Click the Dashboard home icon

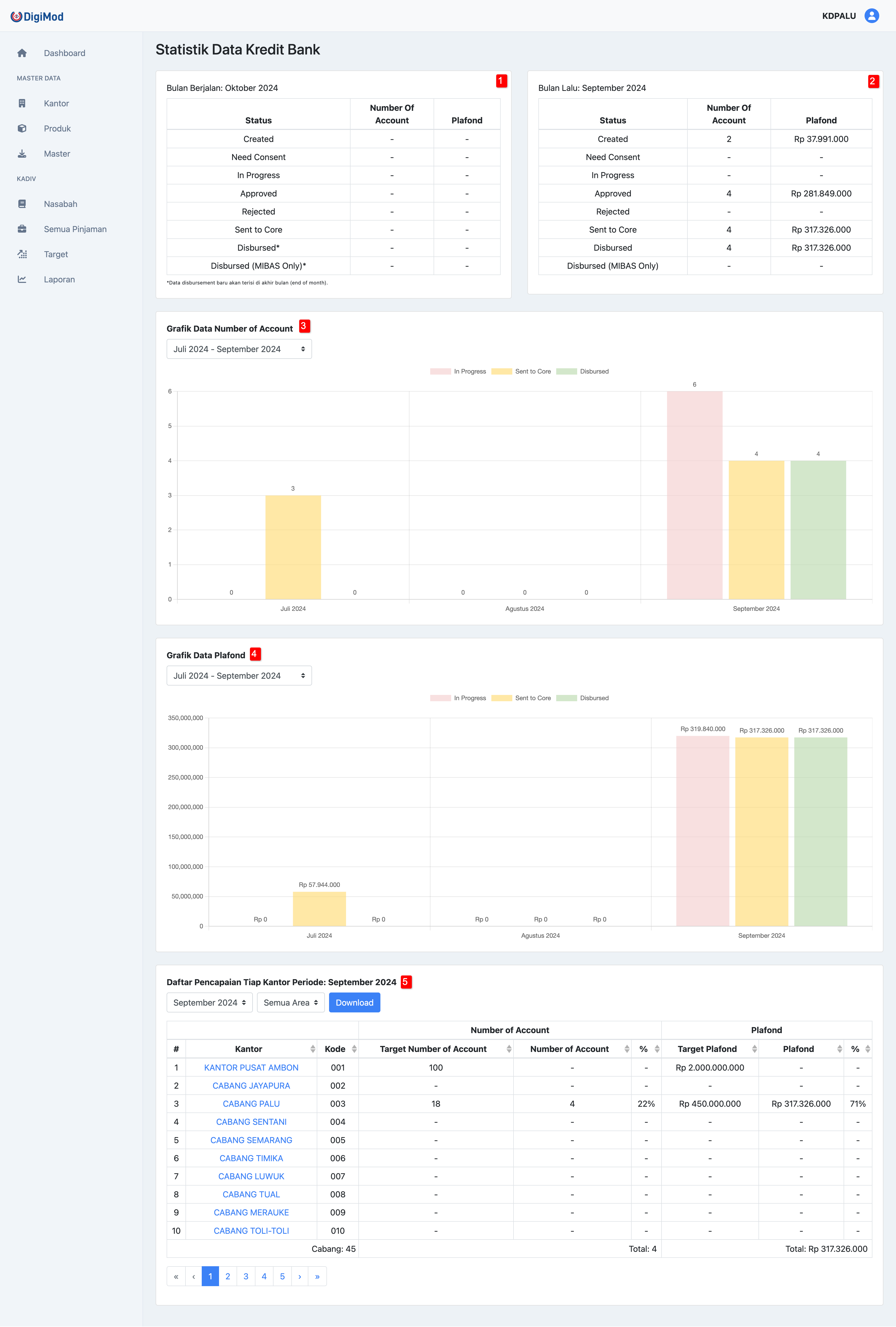(x=22, y=53)
